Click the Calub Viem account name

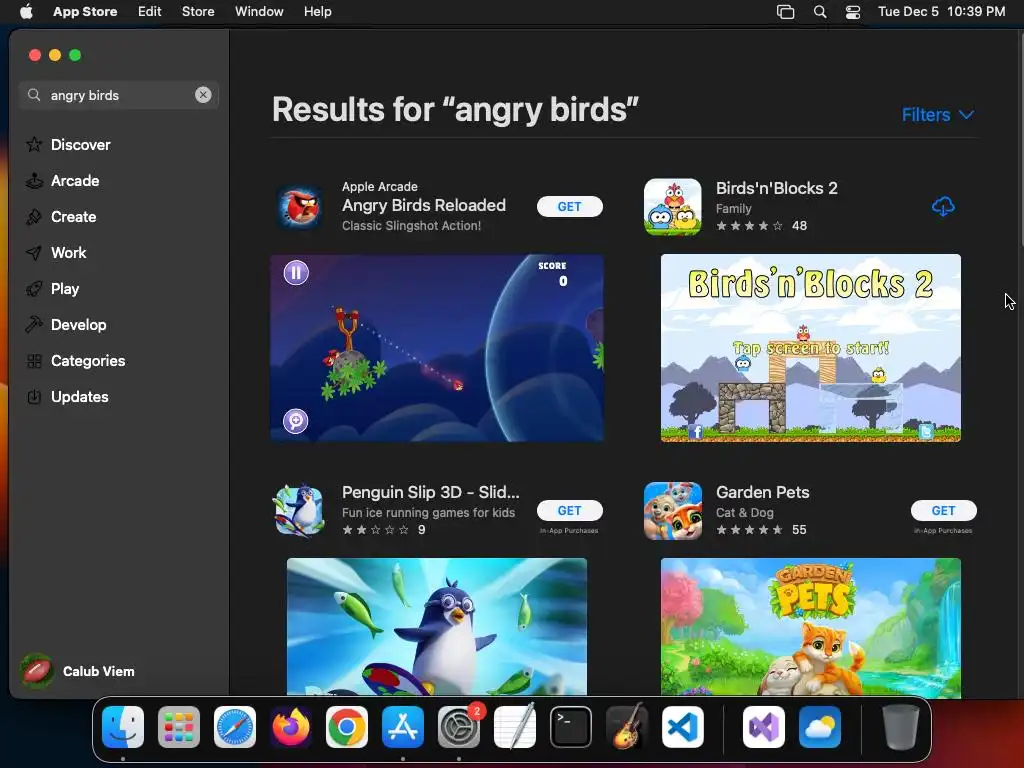click(99, 671)
